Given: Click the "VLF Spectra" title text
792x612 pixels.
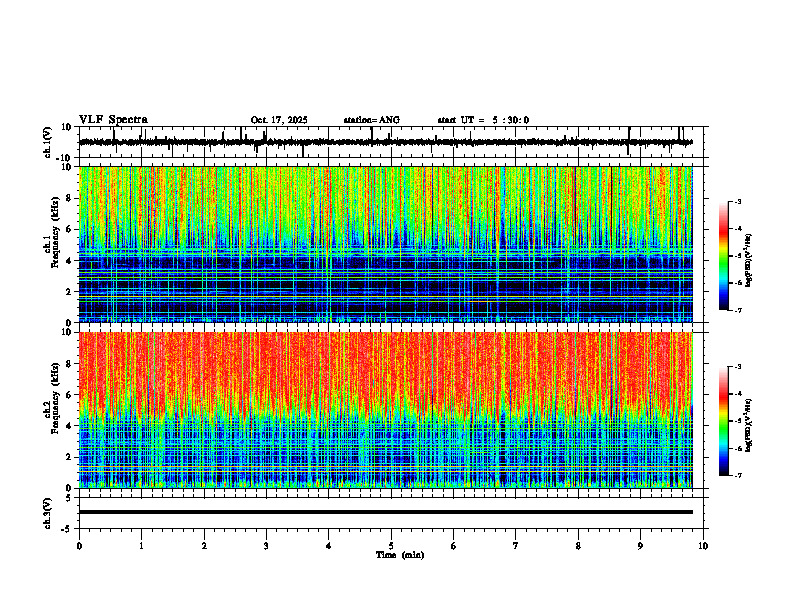Looking at the screenshot, I should point(113,120).
